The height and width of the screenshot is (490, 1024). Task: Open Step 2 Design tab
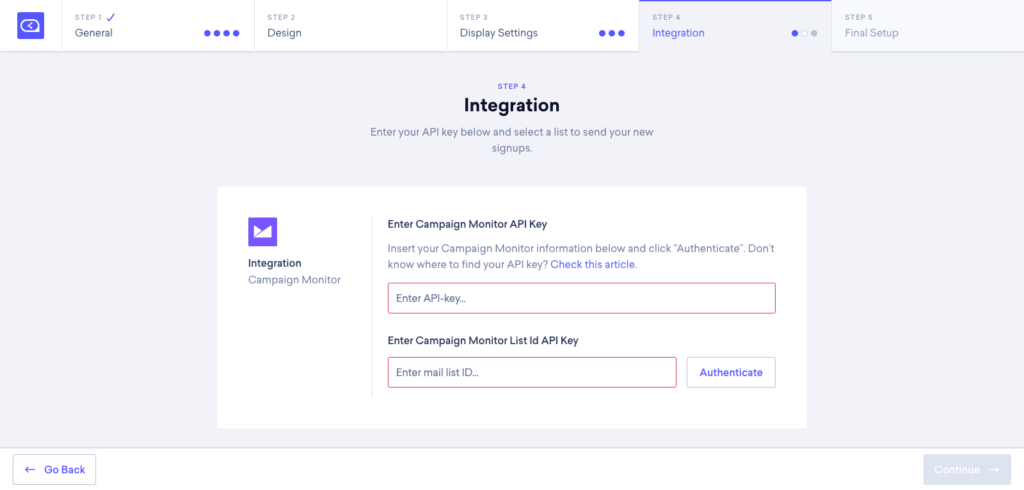pos(350,25)
